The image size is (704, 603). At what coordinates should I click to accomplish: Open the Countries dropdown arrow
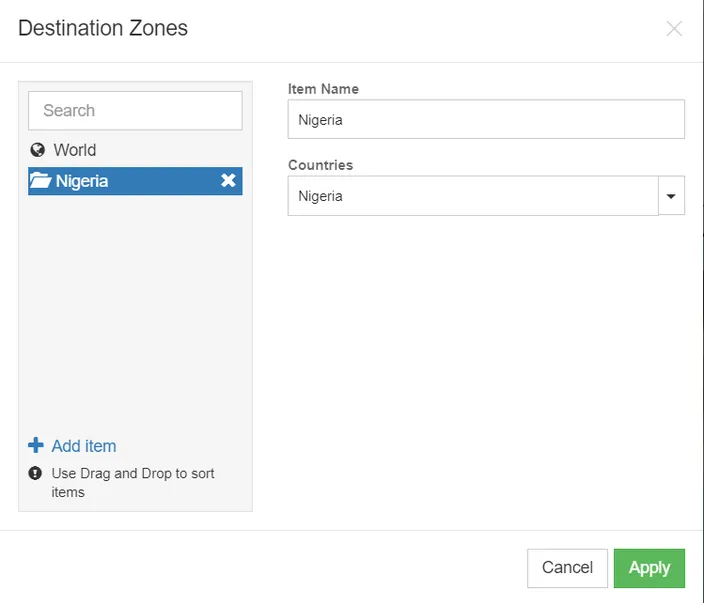click(671, 196)
